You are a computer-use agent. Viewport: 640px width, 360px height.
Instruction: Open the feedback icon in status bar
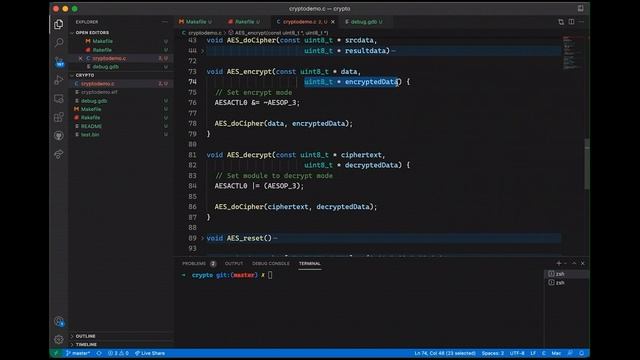[x=571, y=353]
